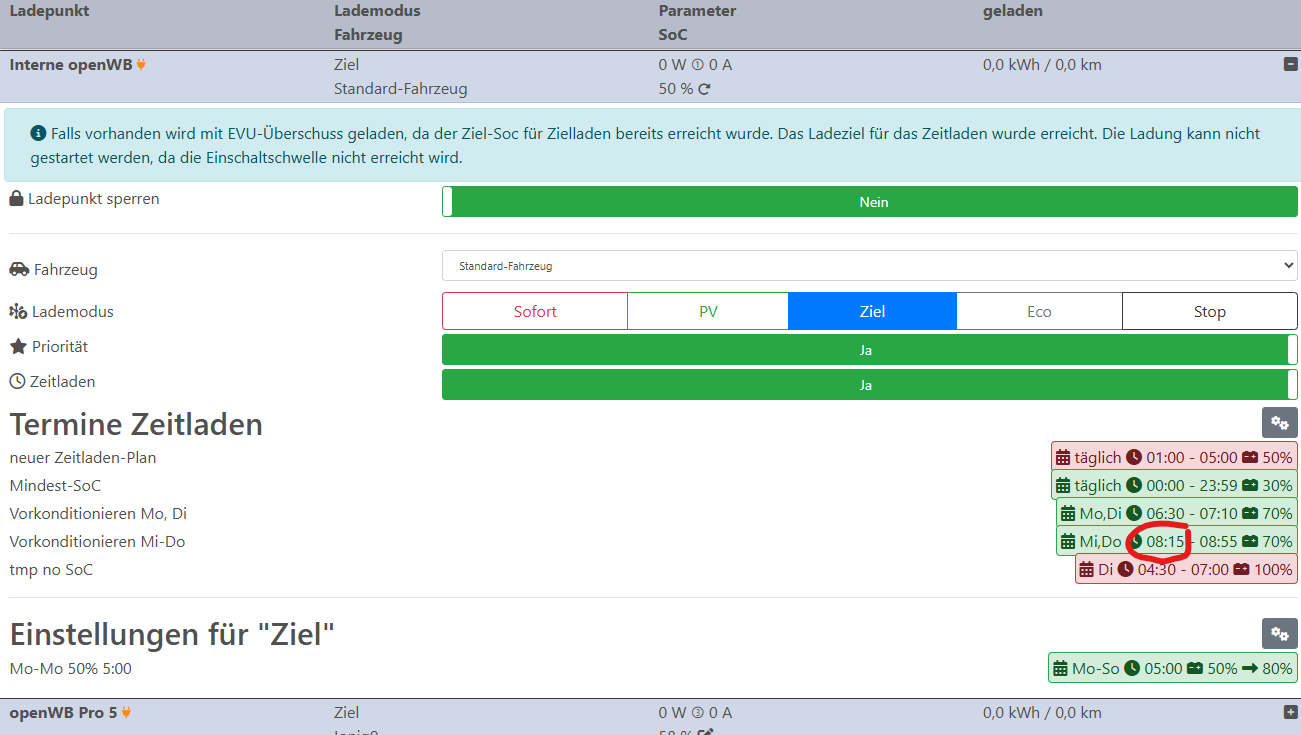
Task: Click the star icon next to Priorität
Action: click(x=16, y=347)
